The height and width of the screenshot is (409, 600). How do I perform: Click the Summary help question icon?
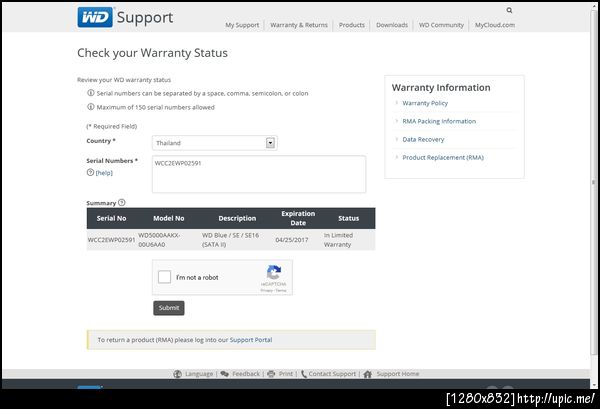pyautogui.click(x=122, y=202)
